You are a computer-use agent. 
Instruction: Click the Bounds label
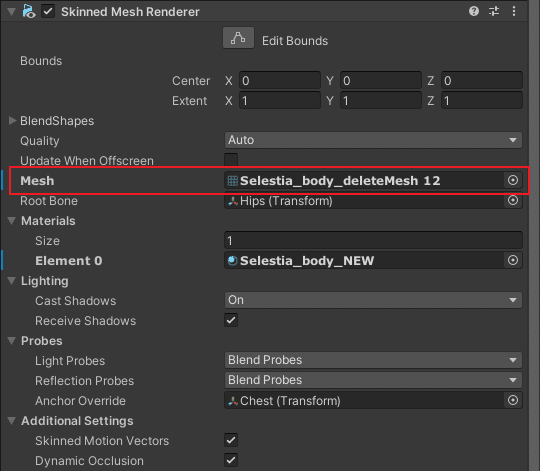coord(41,61)
